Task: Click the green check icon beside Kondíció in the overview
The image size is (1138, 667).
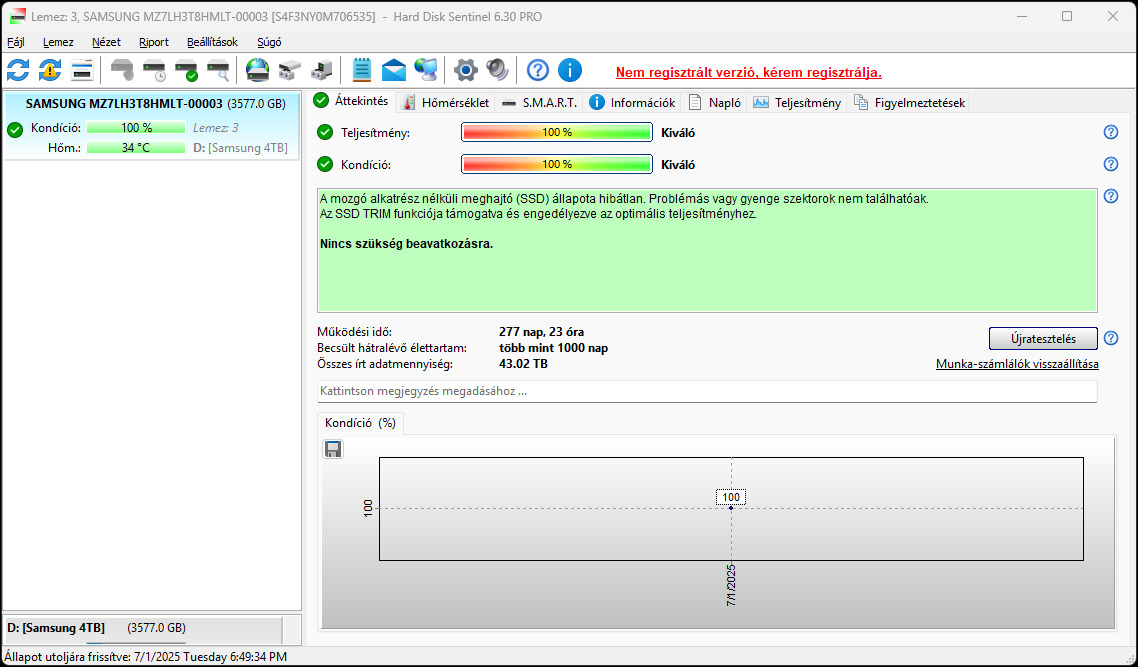Action: click(325, 165)
